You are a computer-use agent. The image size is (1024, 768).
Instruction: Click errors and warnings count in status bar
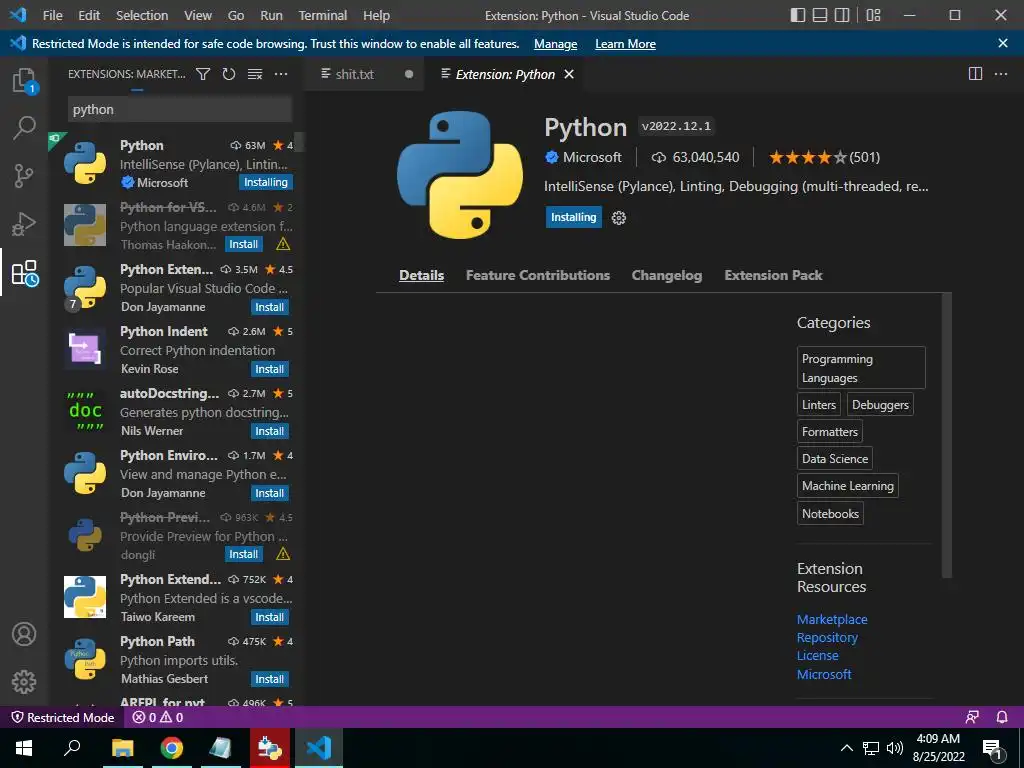click(158, 717)
